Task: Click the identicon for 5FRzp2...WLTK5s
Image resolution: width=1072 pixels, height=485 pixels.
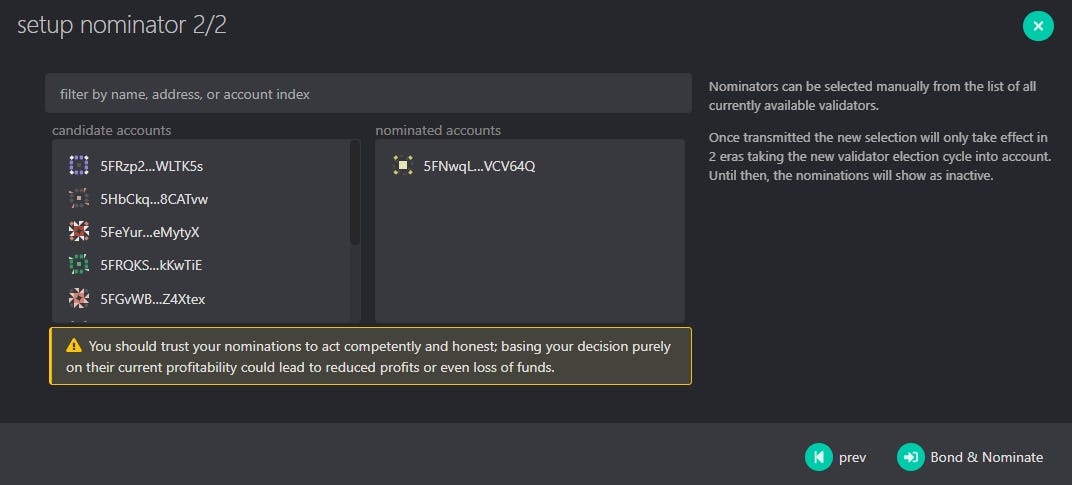Action: (79, 166)
